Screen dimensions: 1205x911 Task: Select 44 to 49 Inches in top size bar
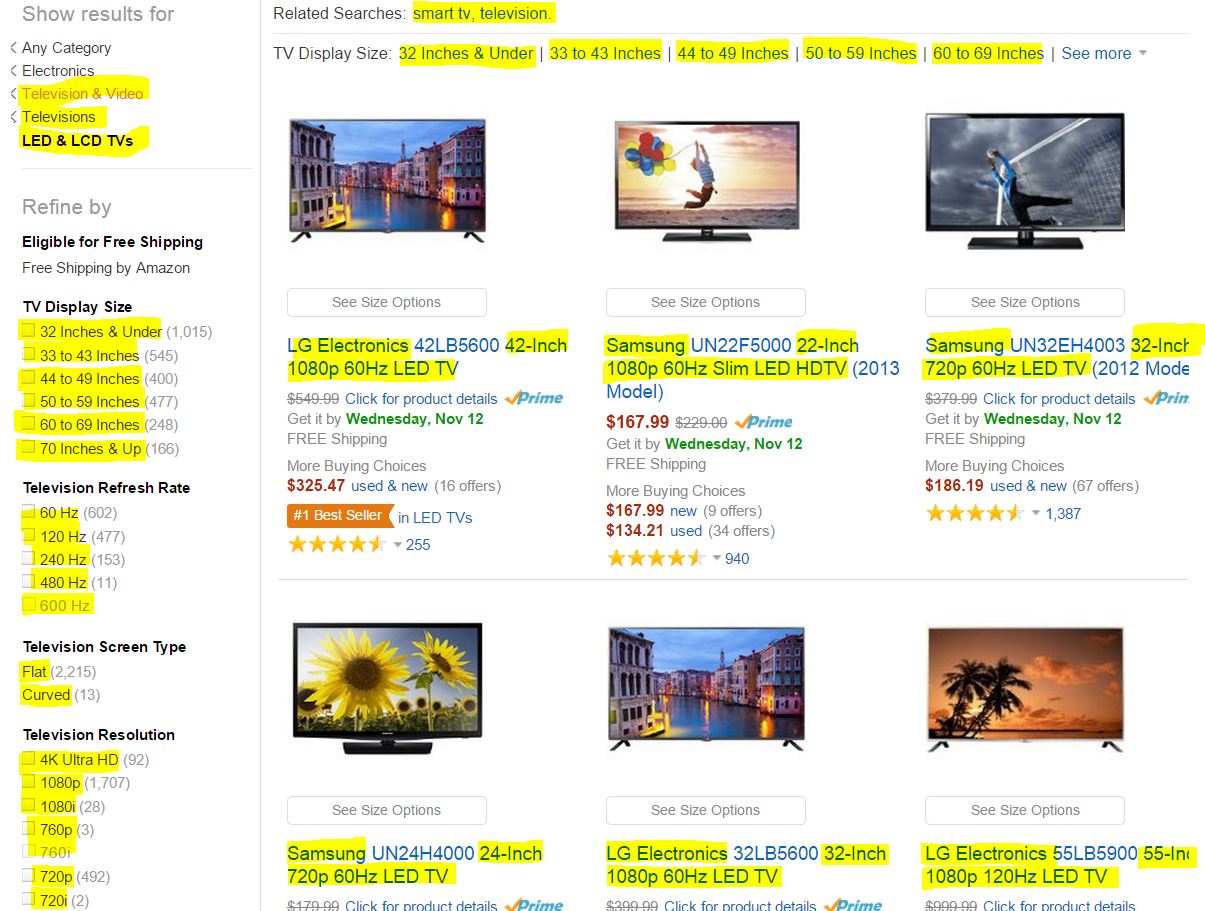733,53
